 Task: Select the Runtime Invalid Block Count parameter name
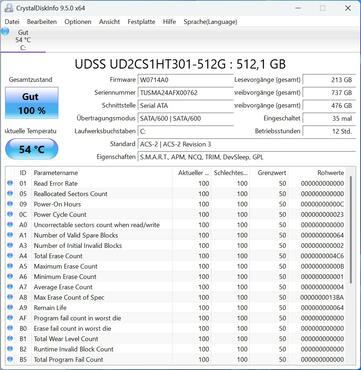pos(74,349)
